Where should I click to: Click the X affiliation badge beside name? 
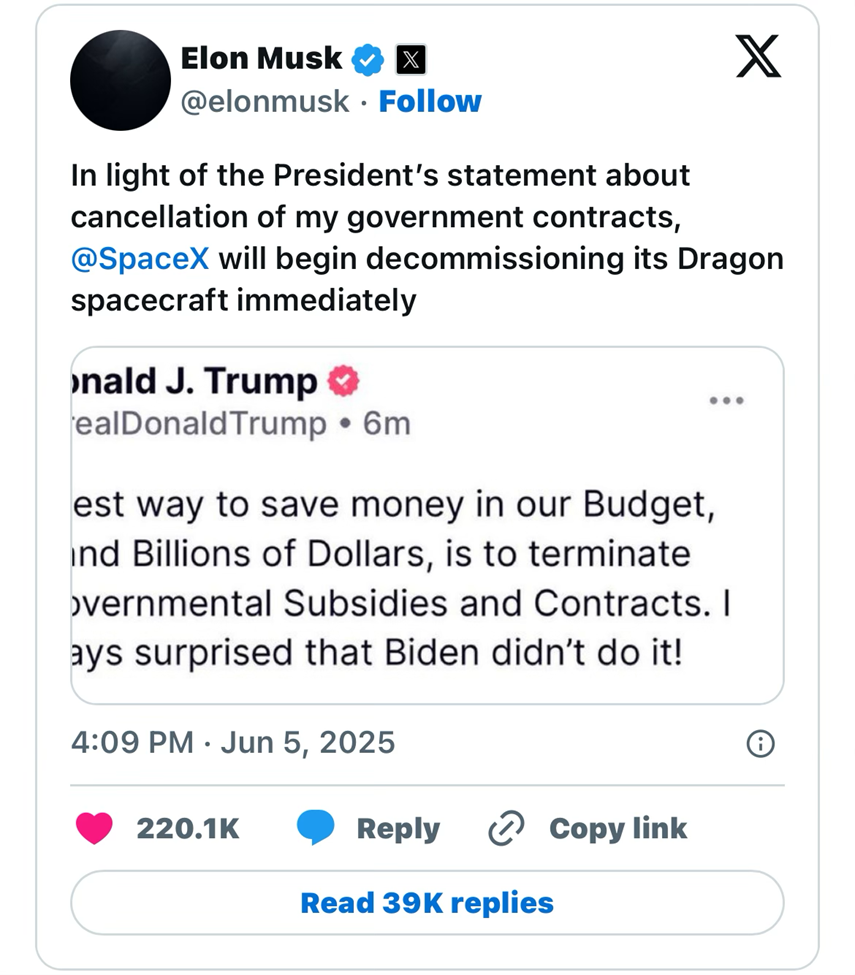[x=411, y=60]
